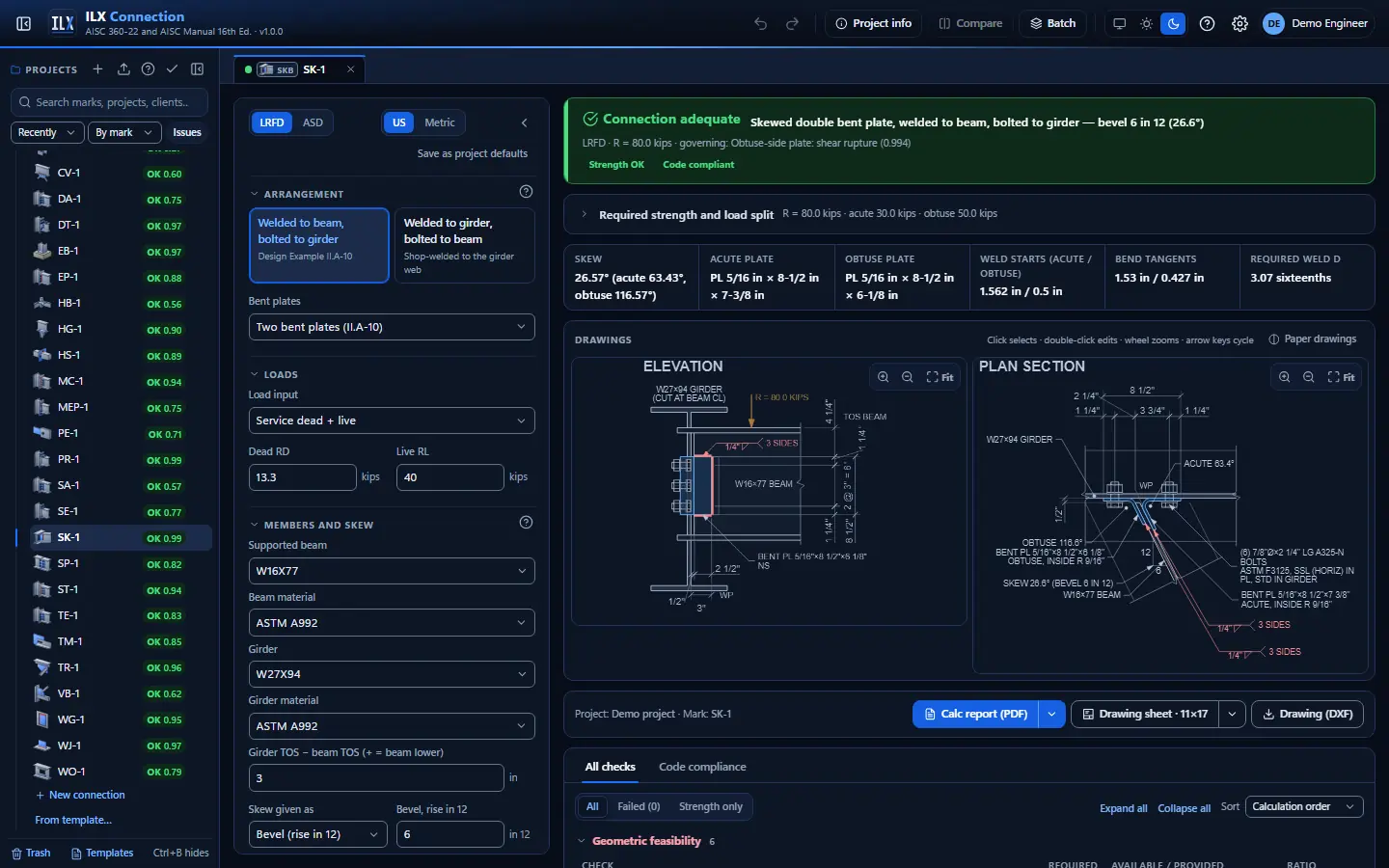Open help for Members and Skew section
The width and height of the screenshot is (1389, 868).
pyautogui.click(x=526, y=523)
